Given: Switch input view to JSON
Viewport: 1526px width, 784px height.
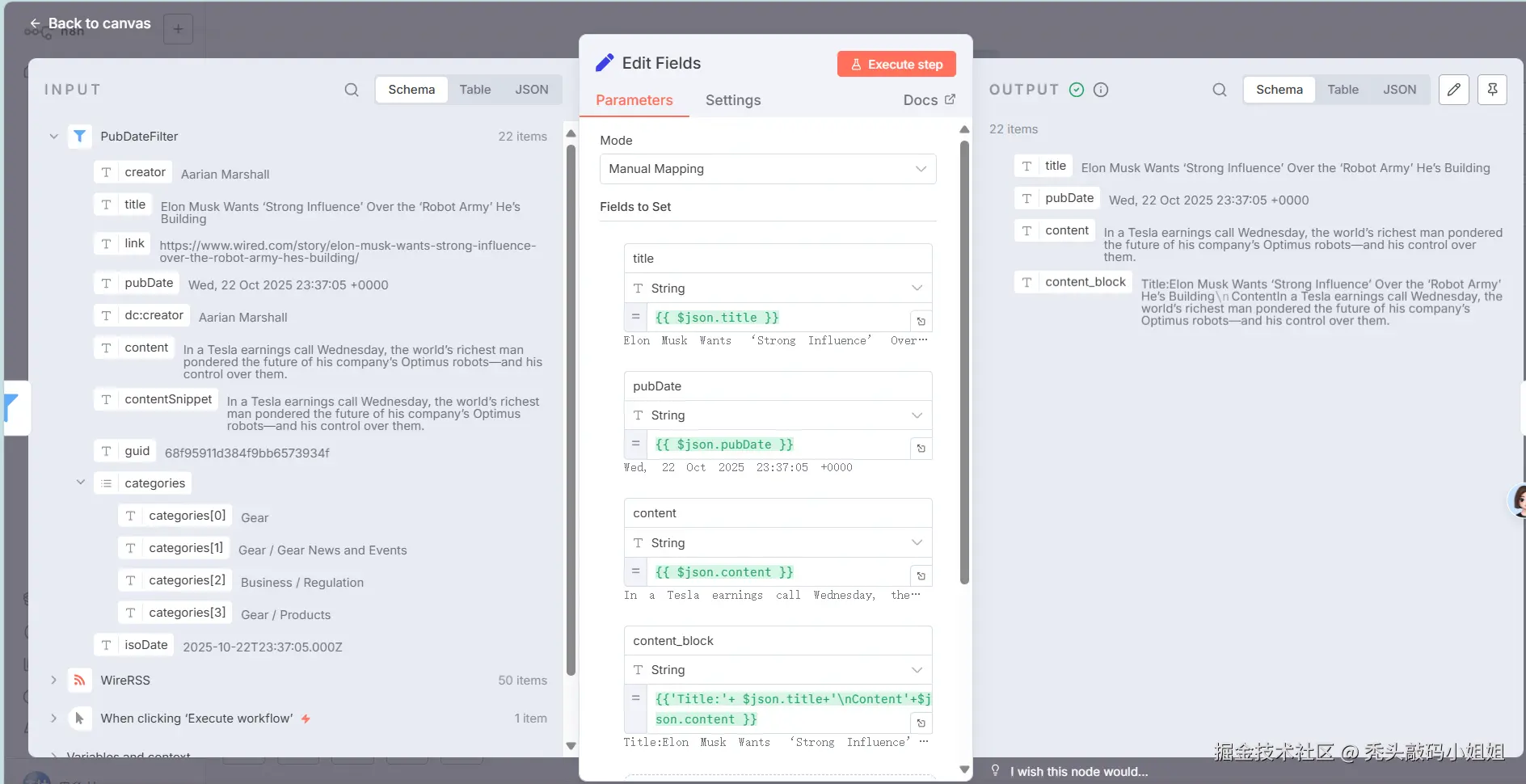Looking at the screenshot, I should (532, 90).
